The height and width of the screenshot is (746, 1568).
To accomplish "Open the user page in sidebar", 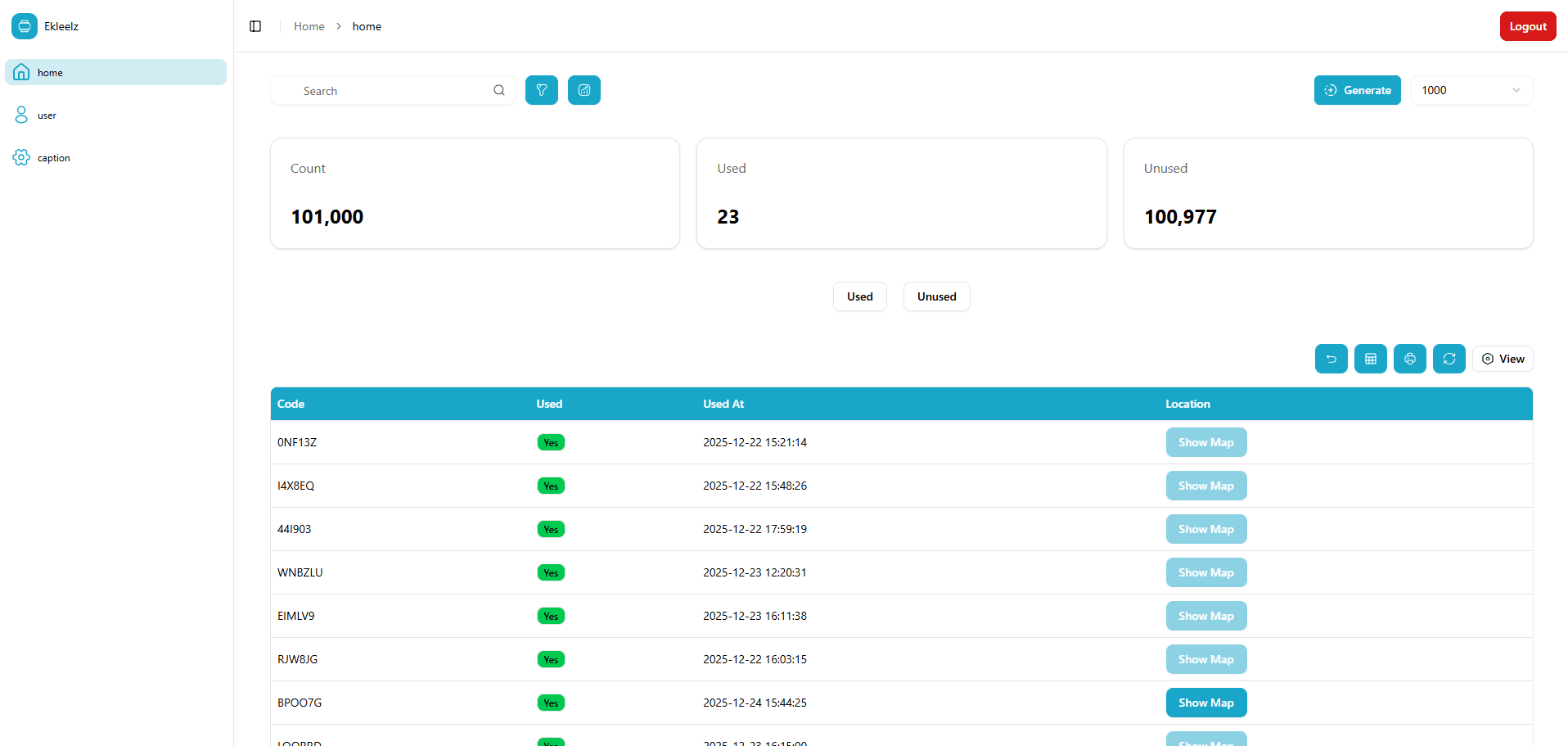I will [x=47, y=115].
